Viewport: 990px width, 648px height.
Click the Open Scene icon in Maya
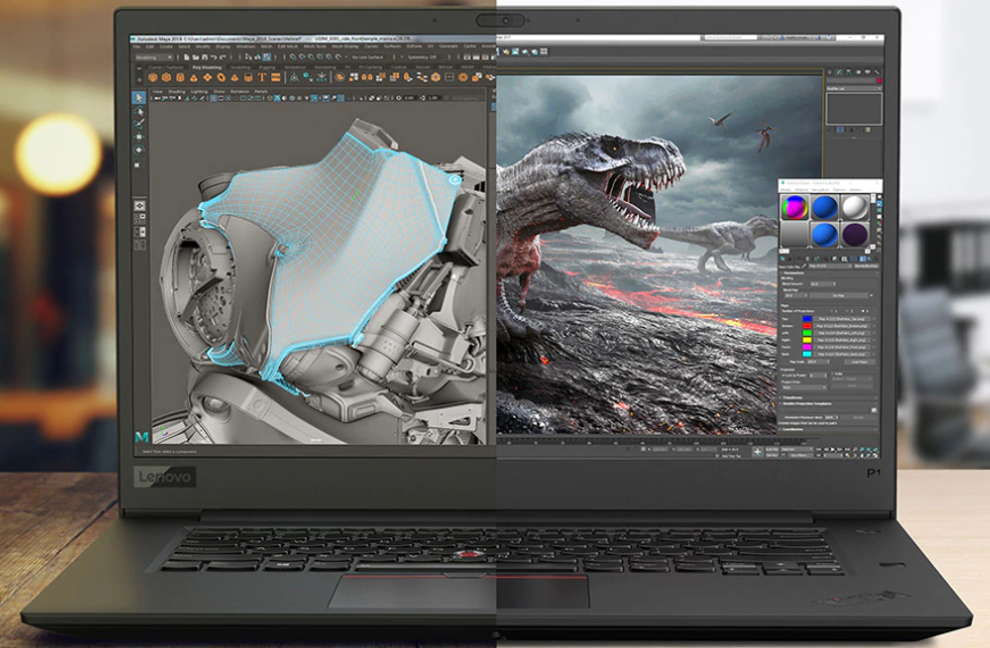(195, 57)
